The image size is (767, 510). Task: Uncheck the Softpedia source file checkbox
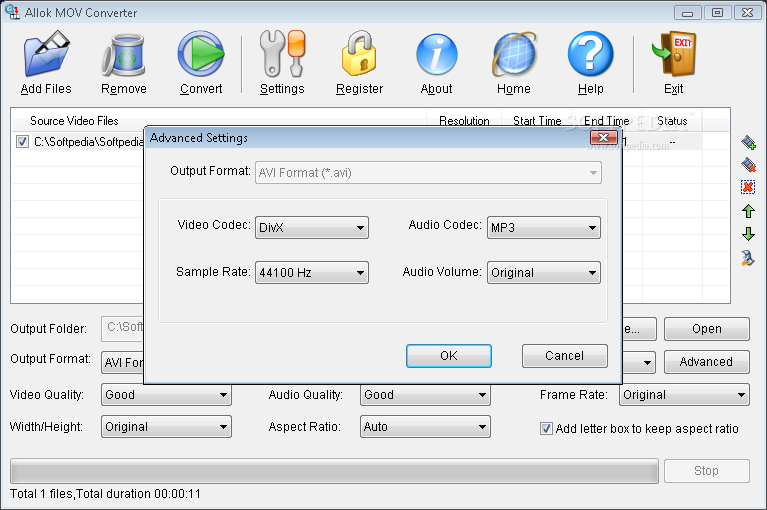[22, 142]
